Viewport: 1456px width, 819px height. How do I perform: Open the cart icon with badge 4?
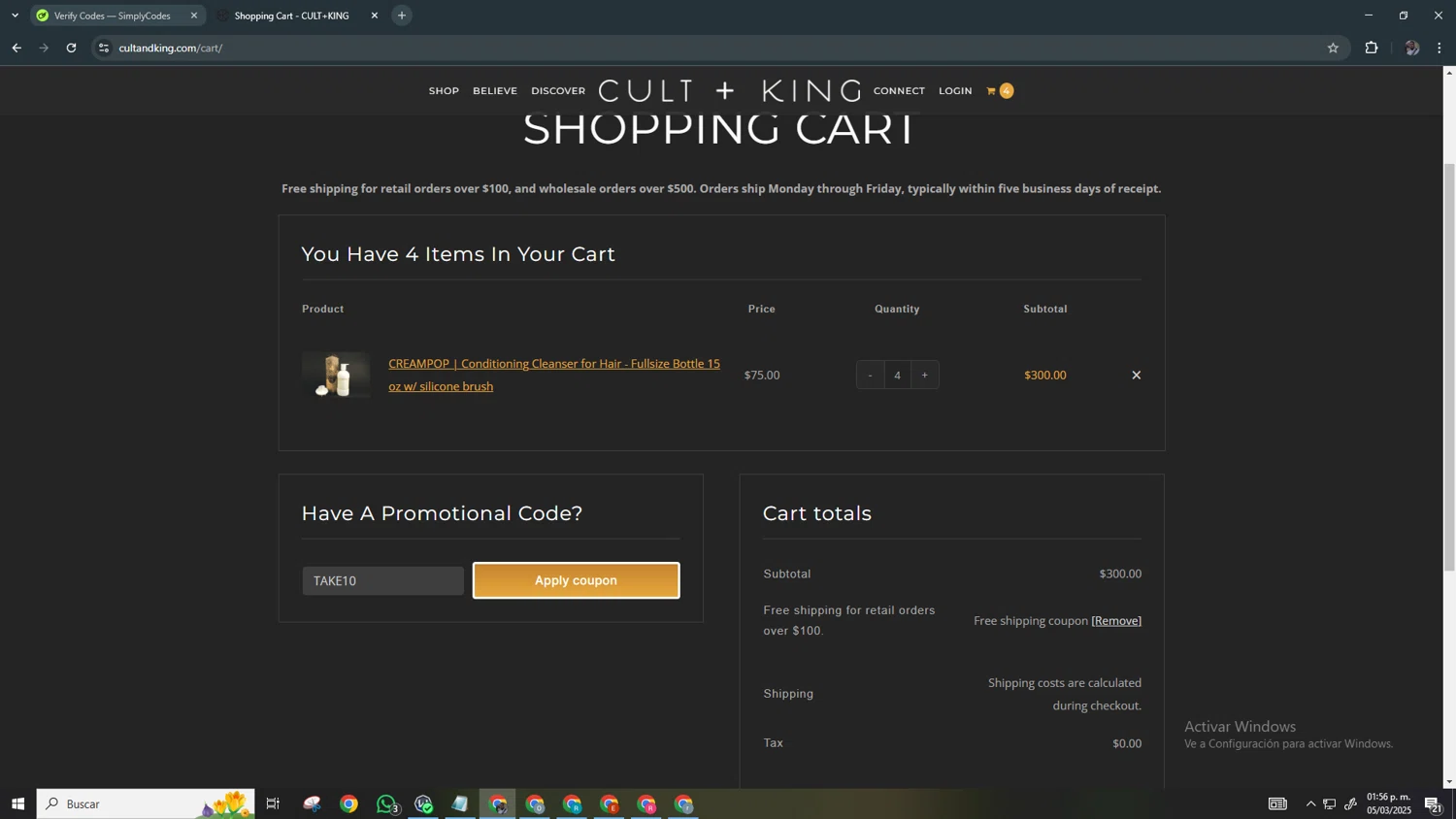999,90
